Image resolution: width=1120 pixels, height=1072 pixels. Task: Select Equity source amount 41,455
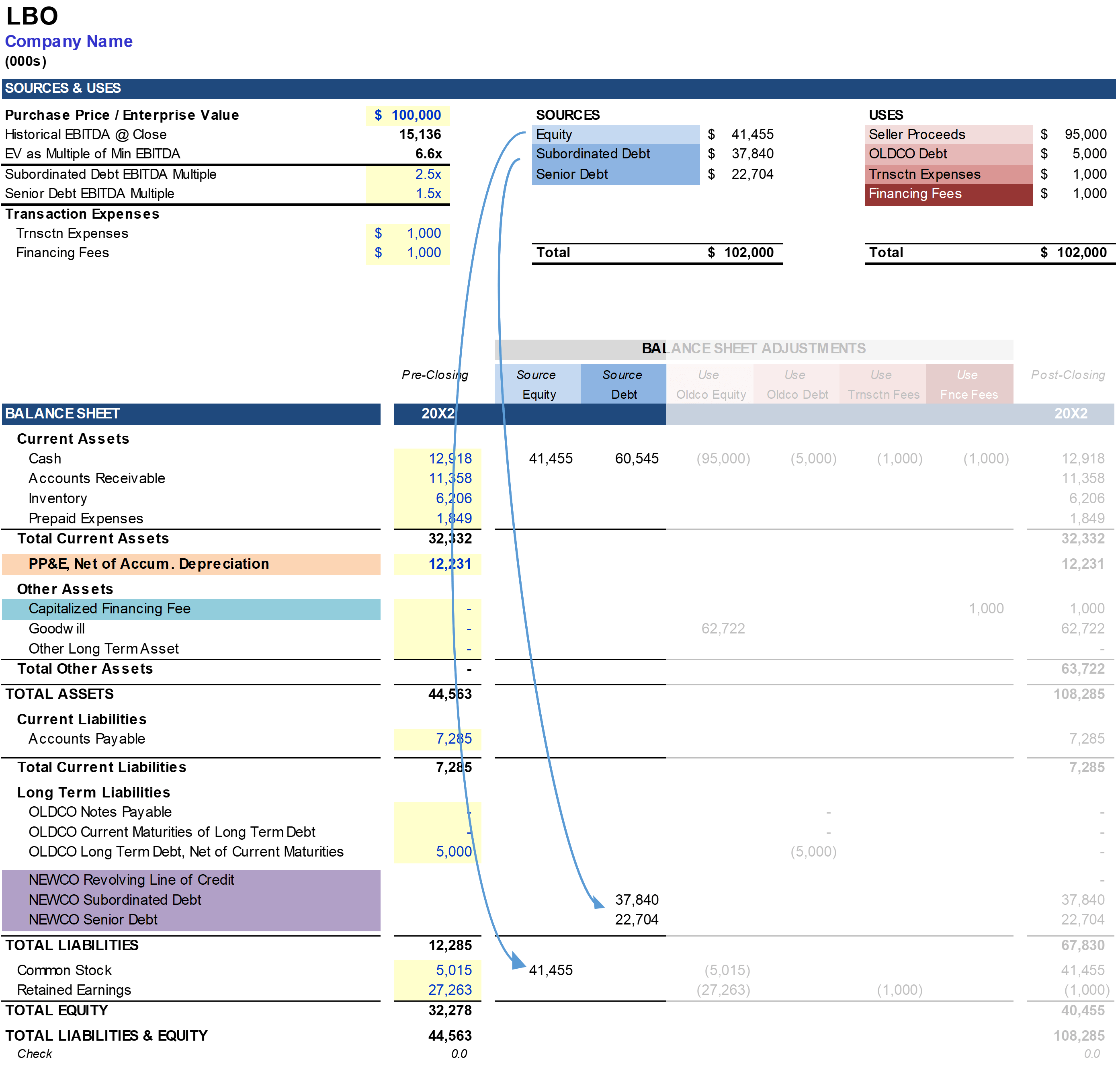coord(752,134)
